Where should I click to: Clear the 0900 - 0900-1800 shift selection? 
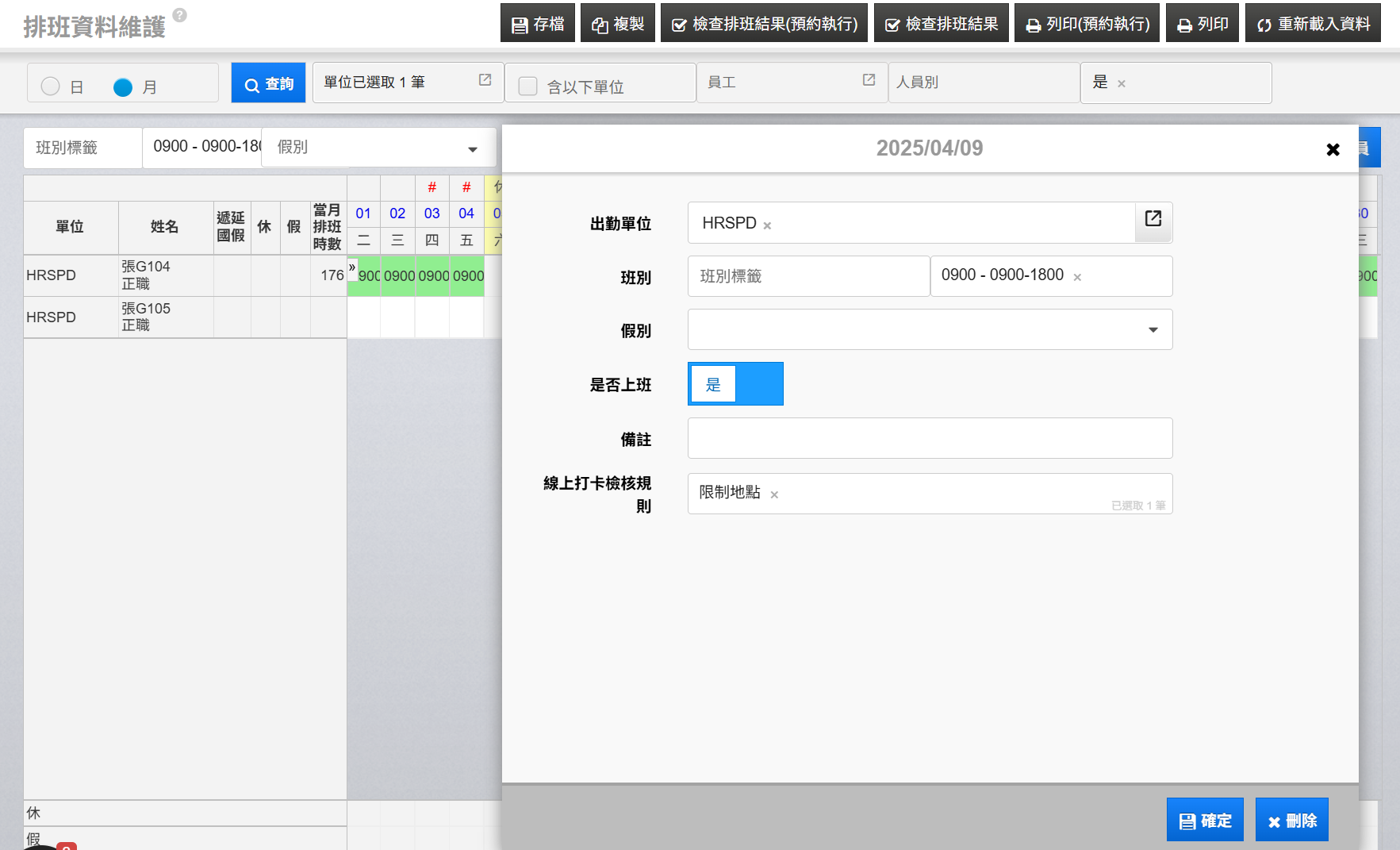(x=1077, y=278)
